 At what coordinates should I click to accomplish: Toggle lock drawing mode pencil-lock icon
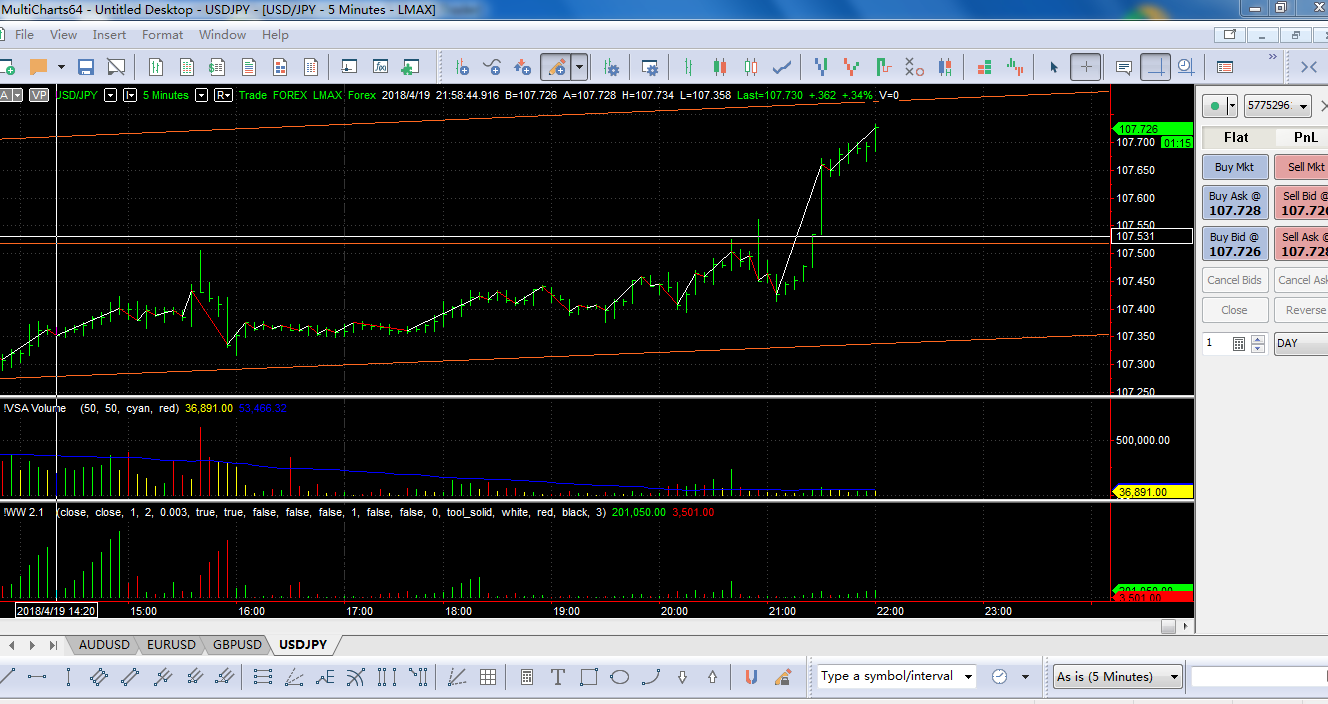pos(783,677)
